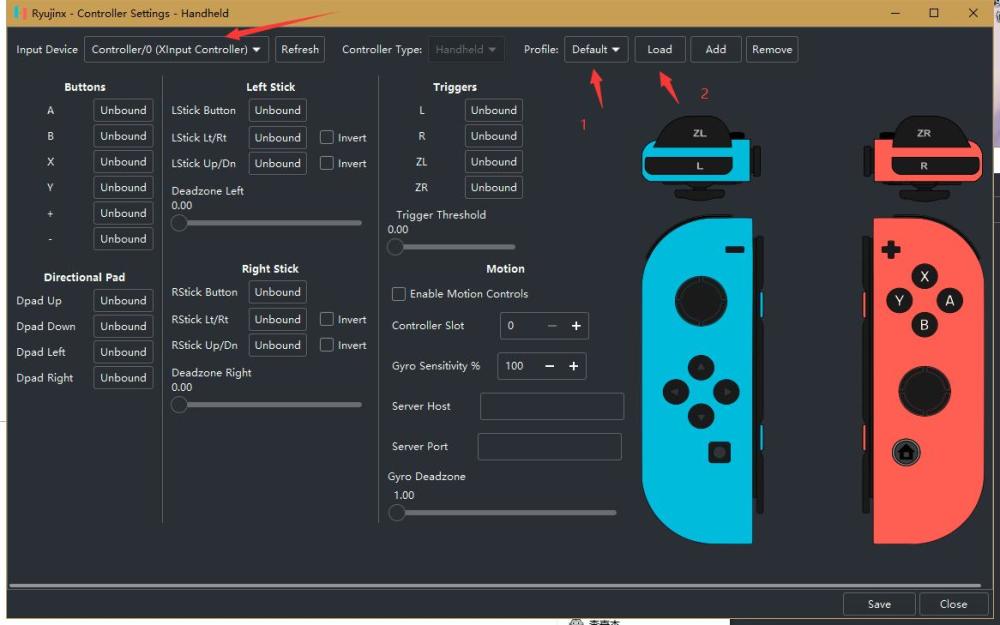This screenshot has height=625, width=1000.
Task: Click the D-pad left arrow on the blue Joy-Con
Action: (x=676, y=392)
